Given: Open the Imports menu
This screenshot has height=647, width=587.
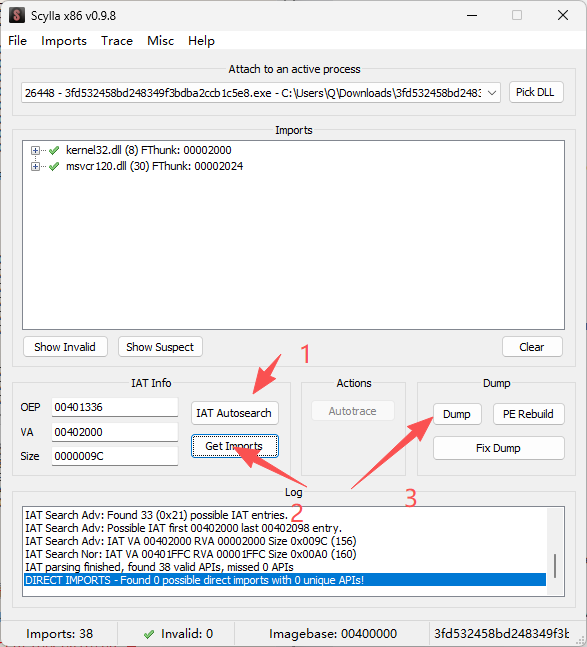Looking at the screenshot, I should click(x=64, y=41).
